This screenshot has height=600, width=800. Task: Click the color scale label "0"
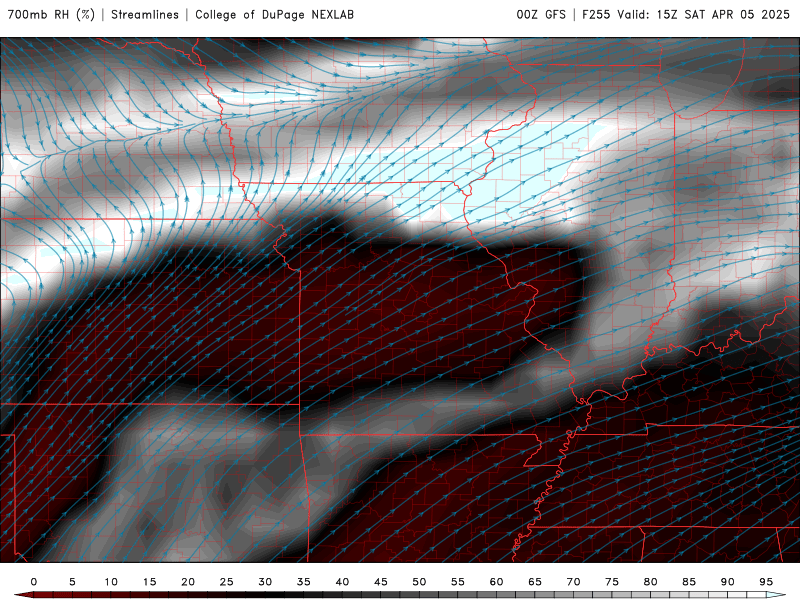click(34, 582)
